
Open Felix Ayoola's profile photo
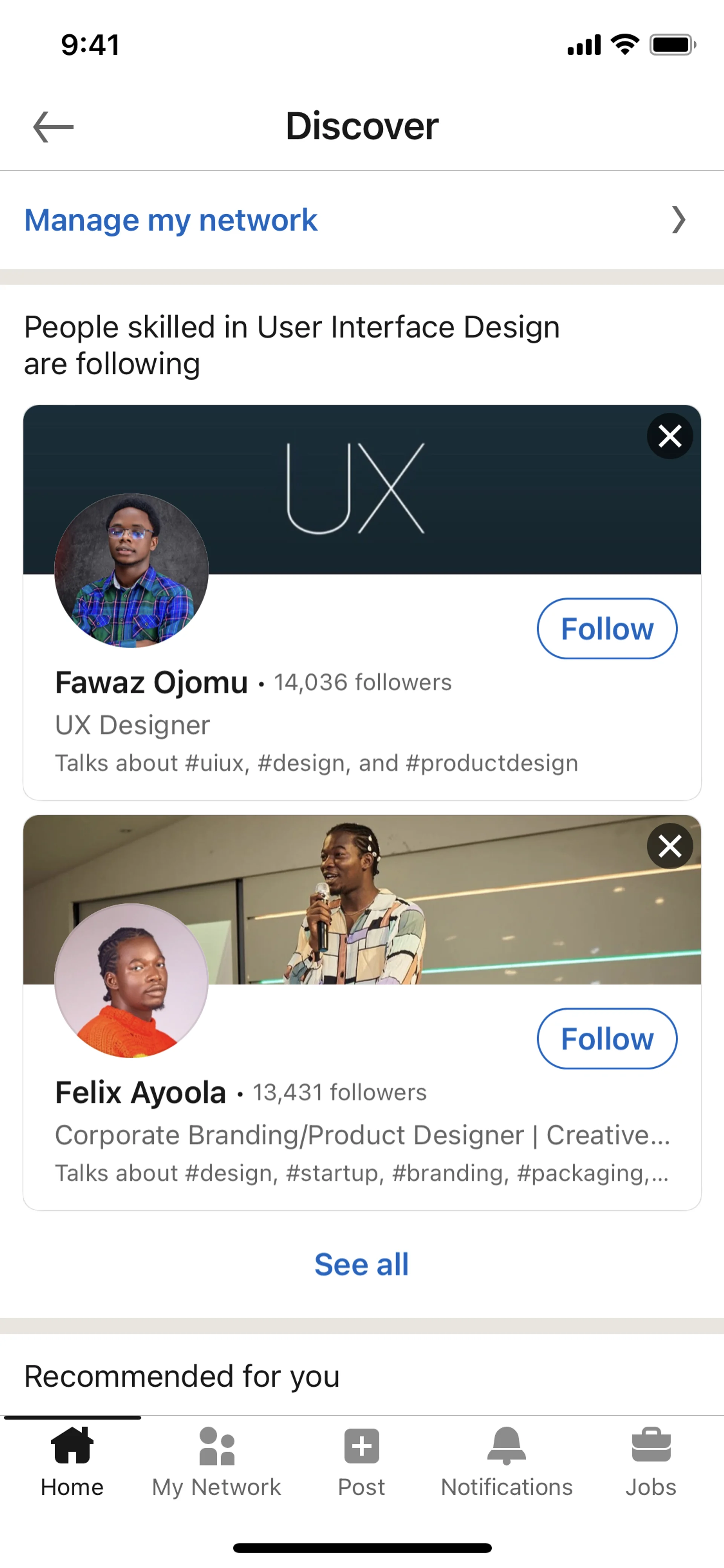[x=132, y=980]
